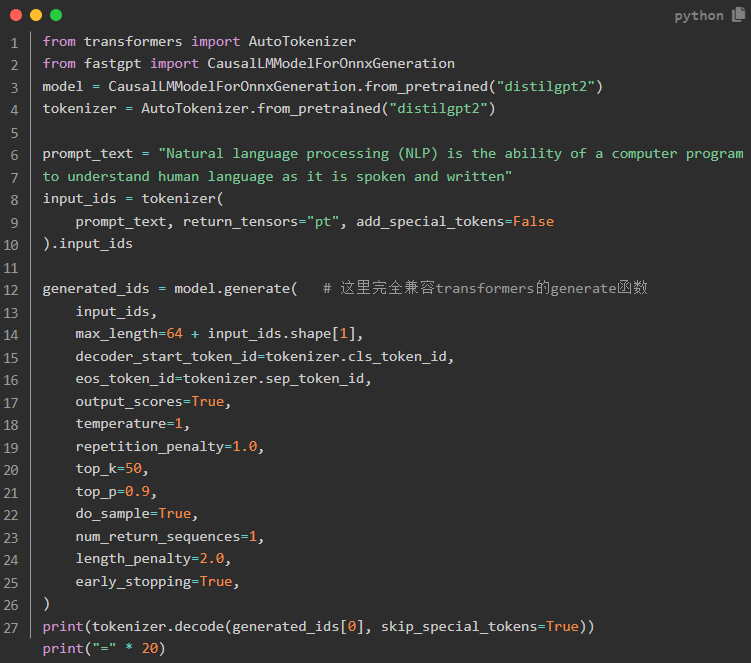Click 'input_ids = tokenizer(' on line 8

tap(133, 199)
